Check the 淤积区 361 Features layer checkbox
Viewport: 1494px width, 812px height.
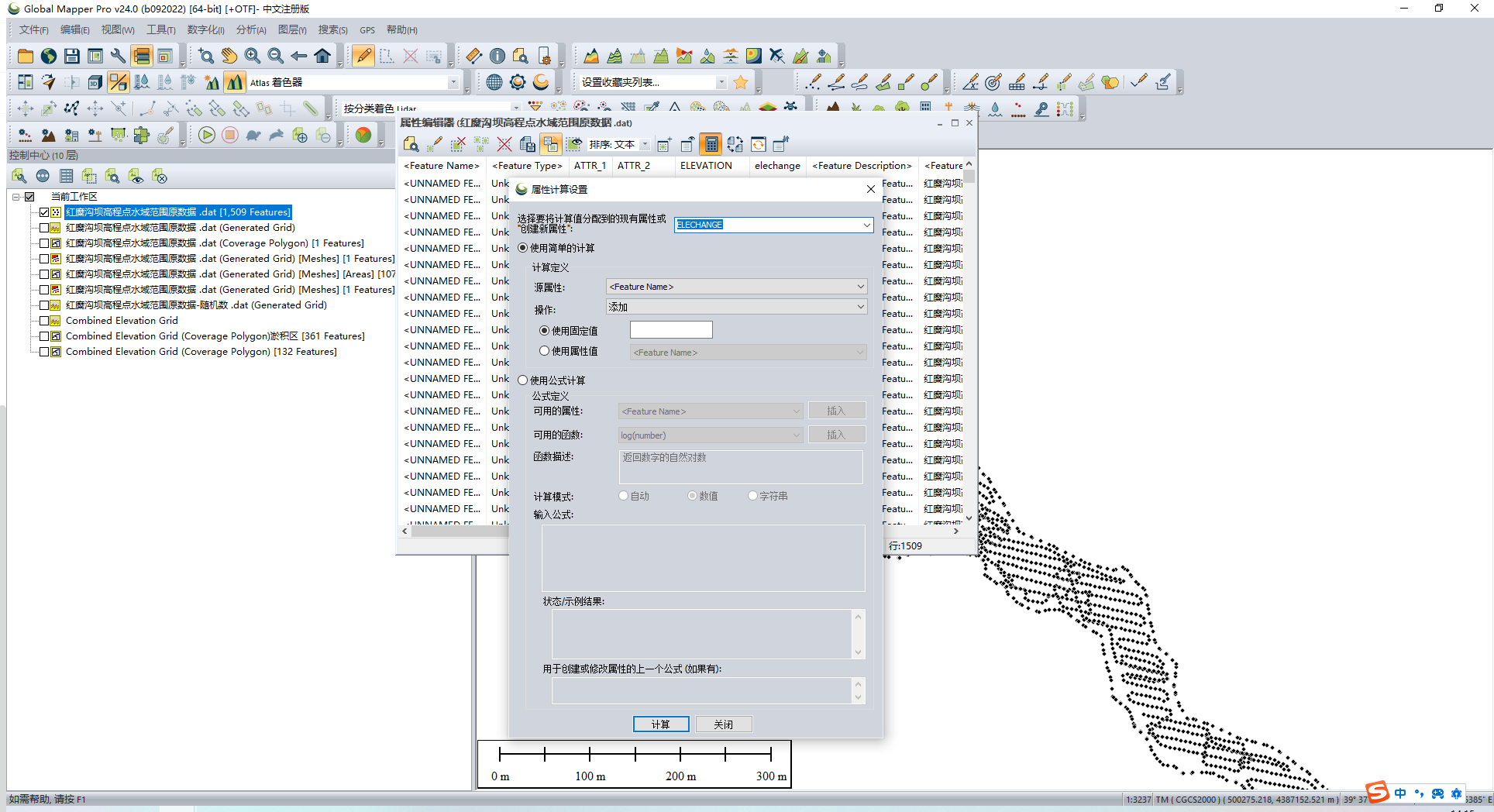[x=44, y=336]
